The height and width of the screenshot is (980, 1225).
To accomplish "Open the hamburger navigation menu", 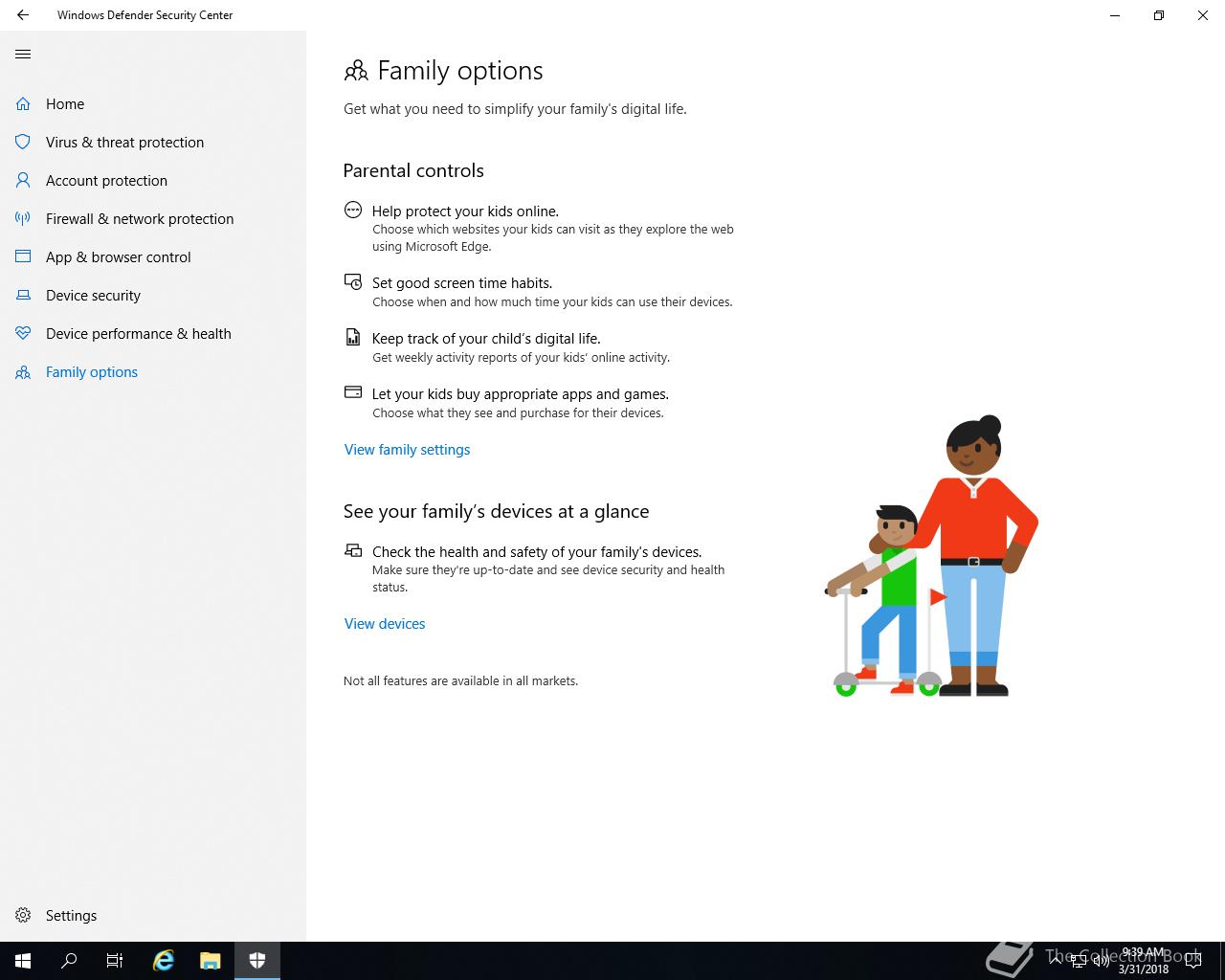I will pyautogui.click(x=23, y=55).
